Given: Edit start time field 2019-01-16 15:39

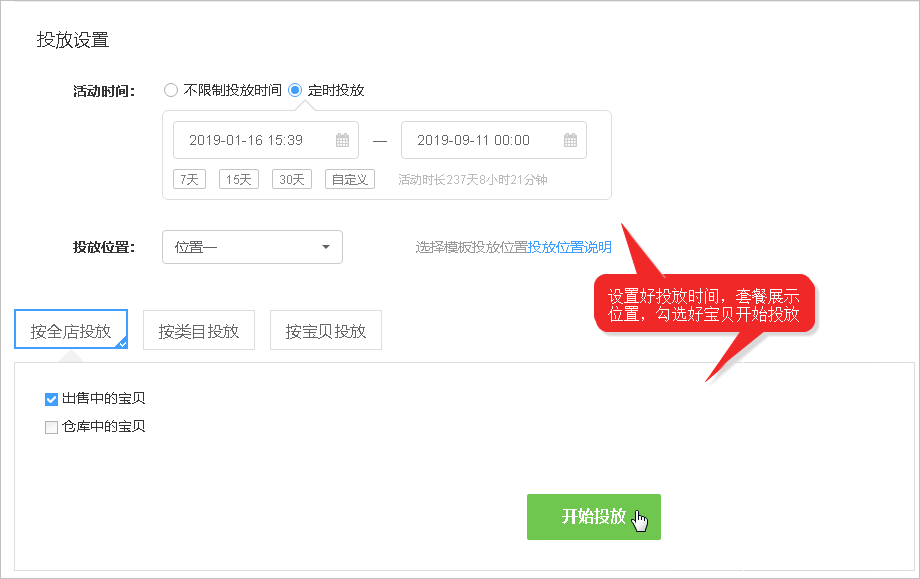Looking at the screenshot, I should (266, 140).
